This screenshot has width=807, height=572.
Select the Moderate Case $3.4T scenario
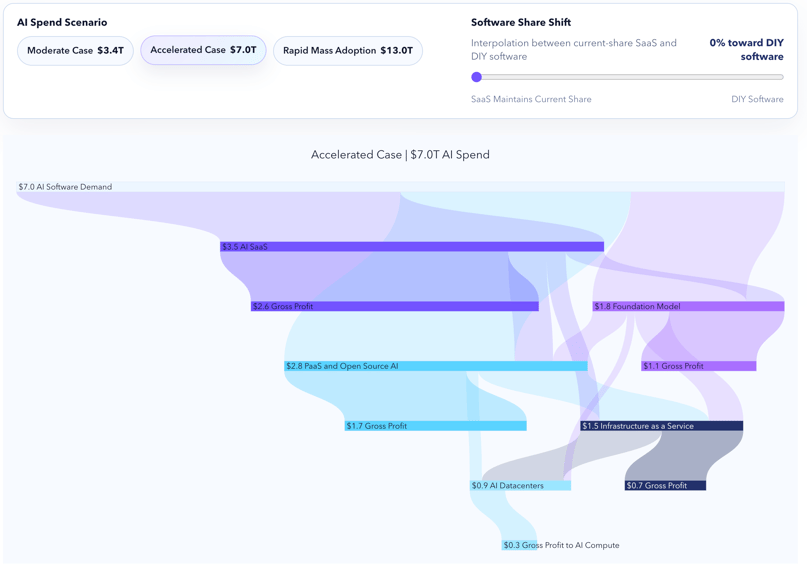click(x=75, y=51)
